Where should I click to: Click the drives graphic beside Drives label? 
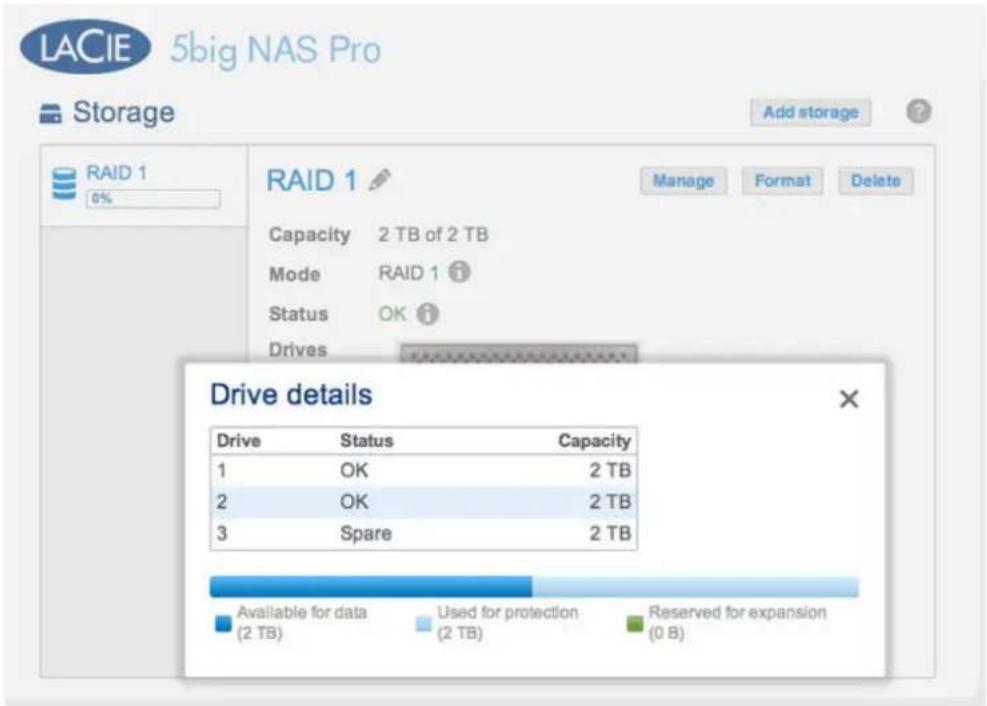(519, 353)
